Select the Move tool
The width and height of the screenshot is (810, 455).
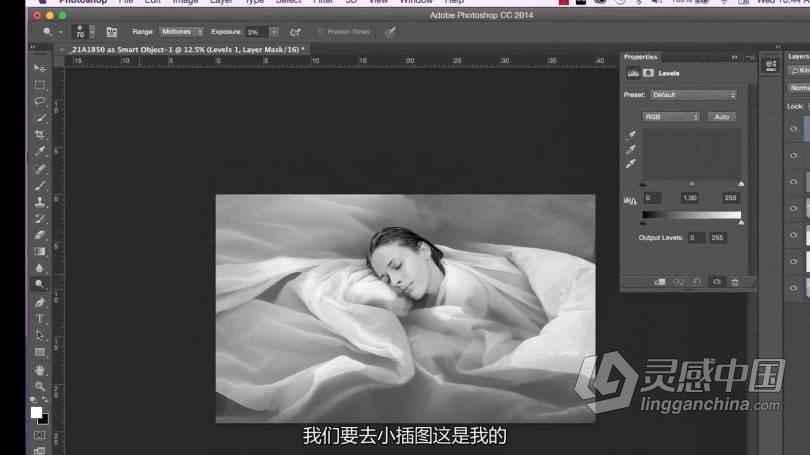40,68
